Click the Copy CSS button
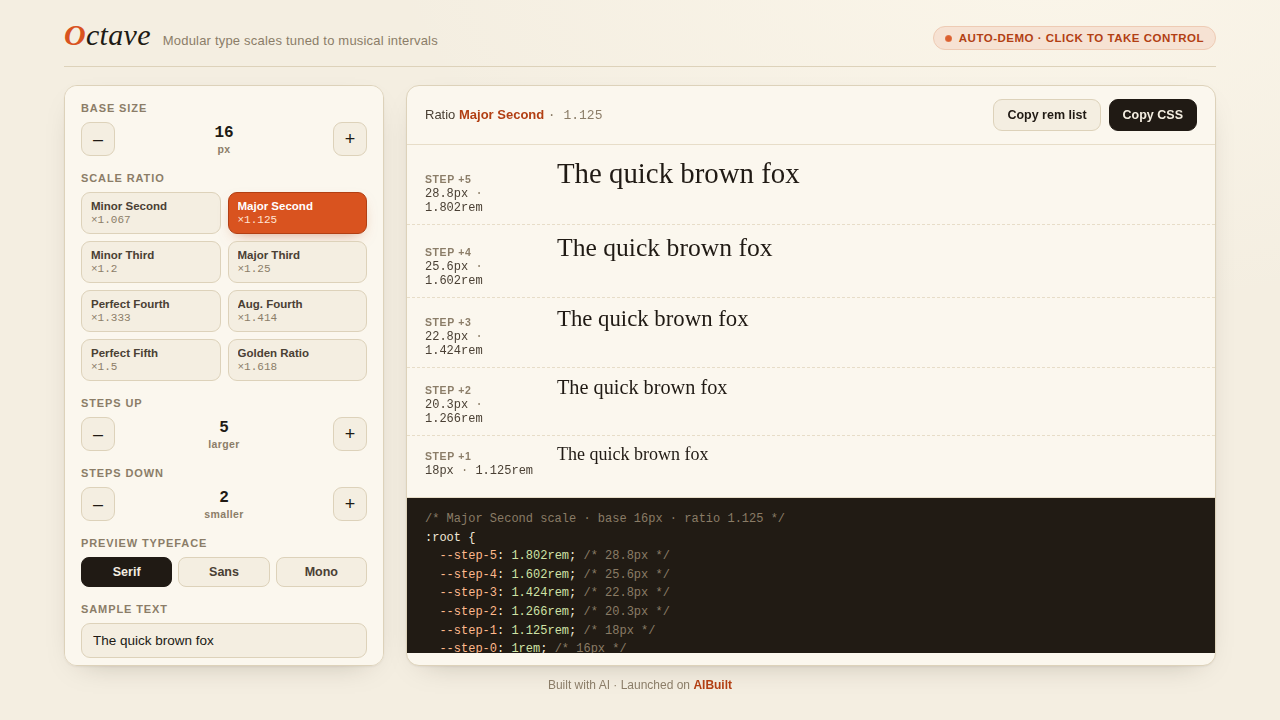Screen dimensions: 1280x720 coord(1153,115)
